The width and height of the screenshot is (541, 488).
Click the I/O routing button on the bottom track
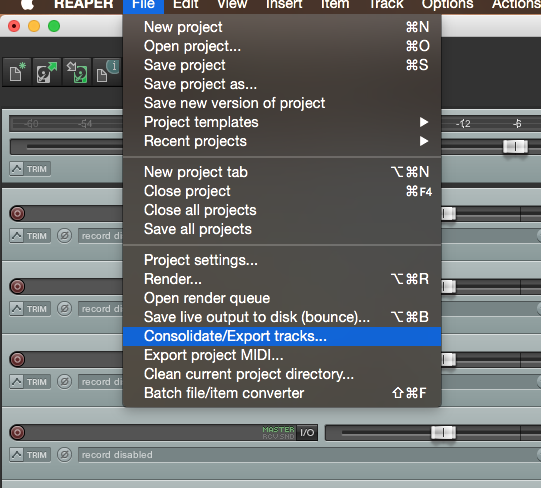pos(307,432)
